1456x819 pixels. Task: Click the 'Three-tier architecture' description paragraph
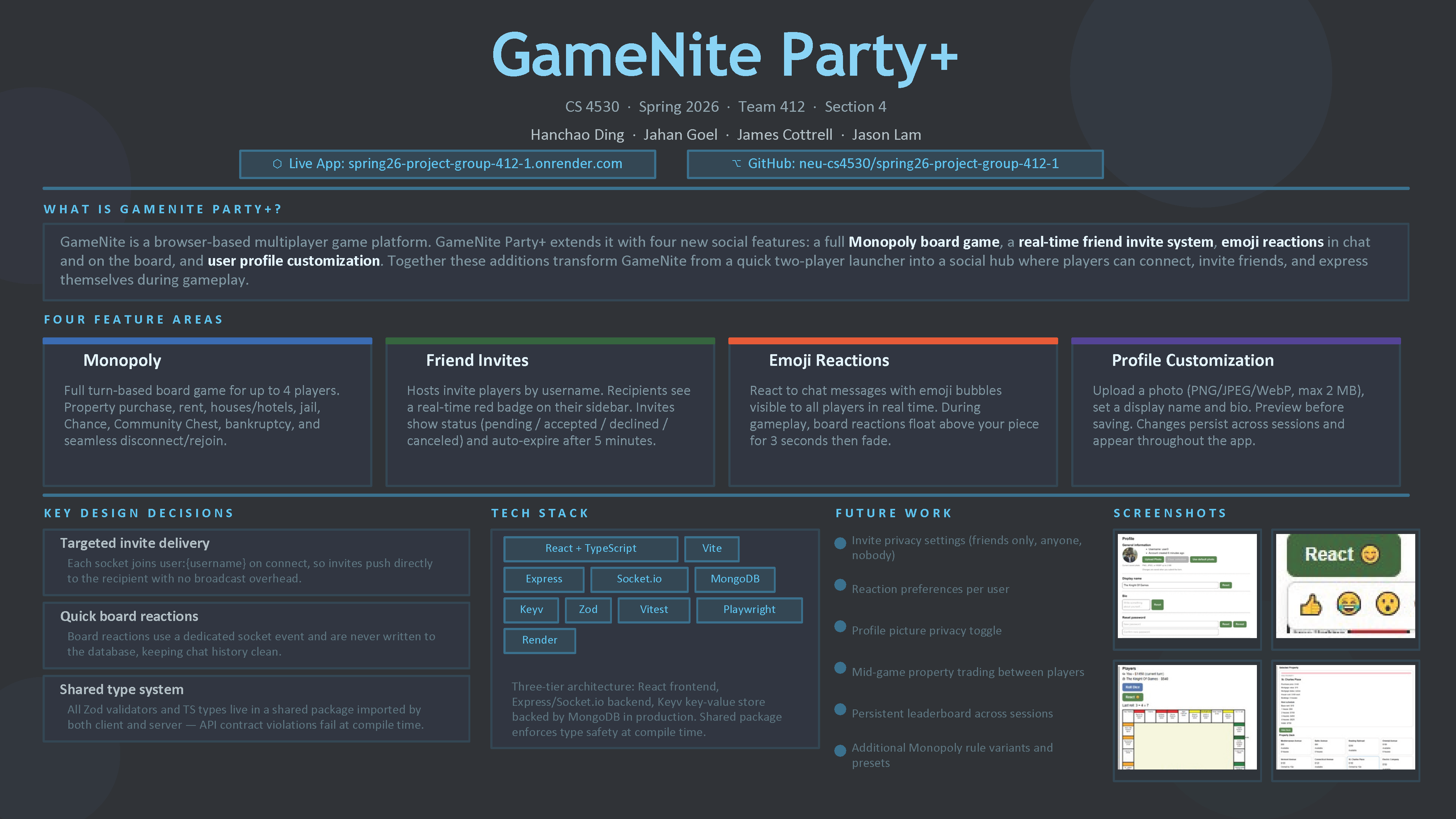pos(646,709)
